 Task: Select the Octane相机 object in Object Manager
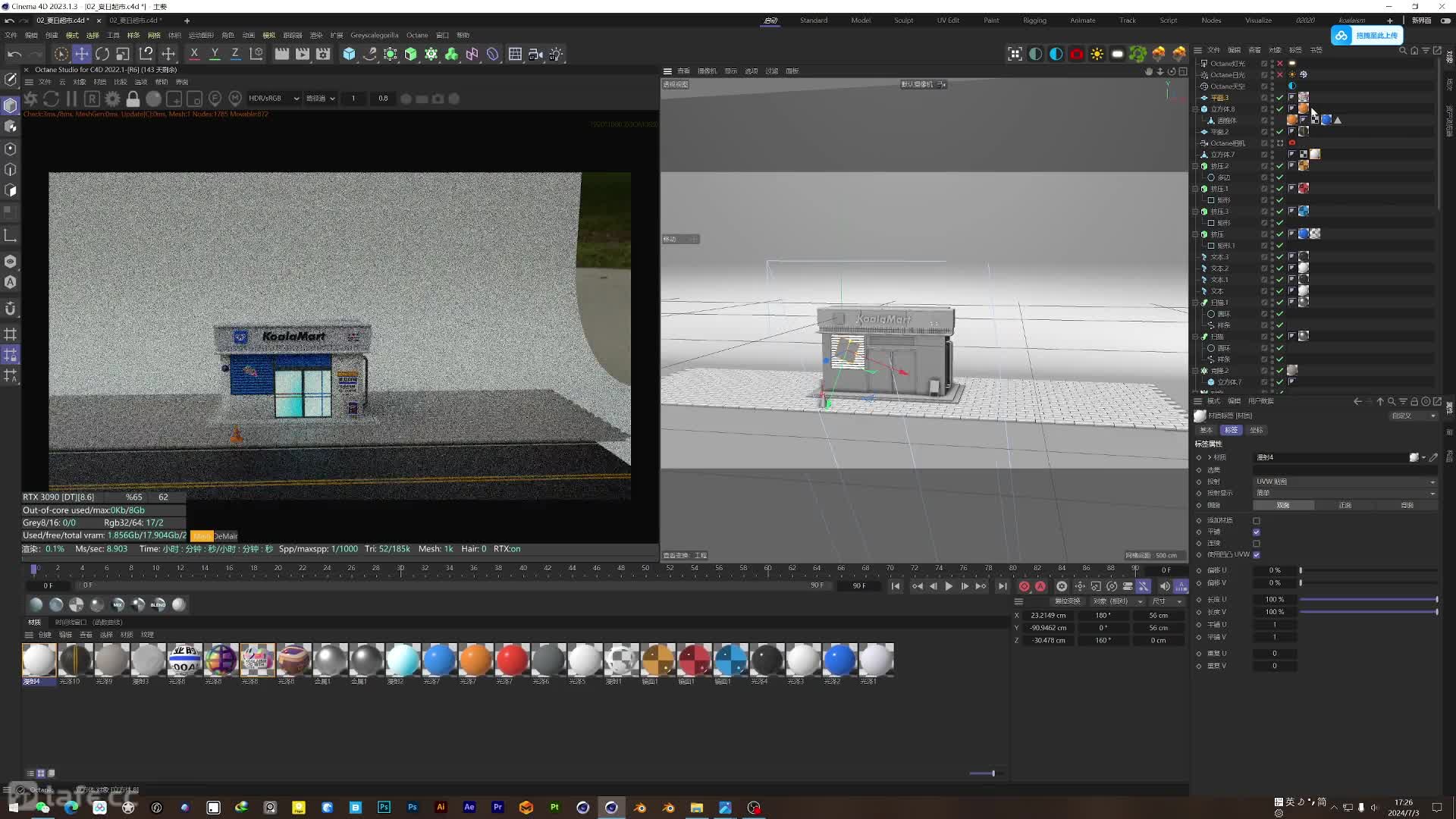click(x=1227, y=143)
